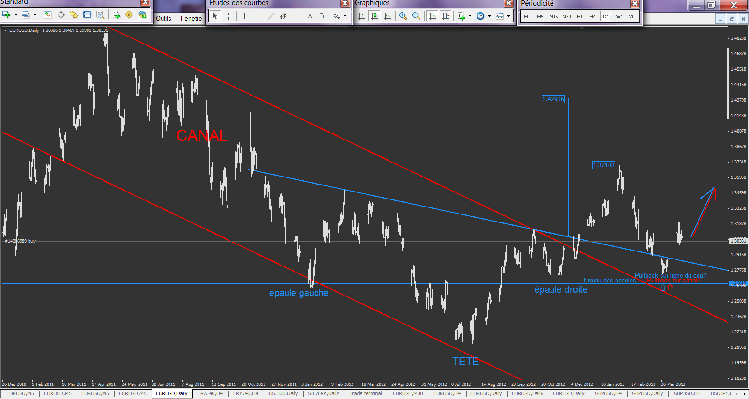Open the Outils menu
This screenshot has height=399, width=749.
click(x=164, y=18)
